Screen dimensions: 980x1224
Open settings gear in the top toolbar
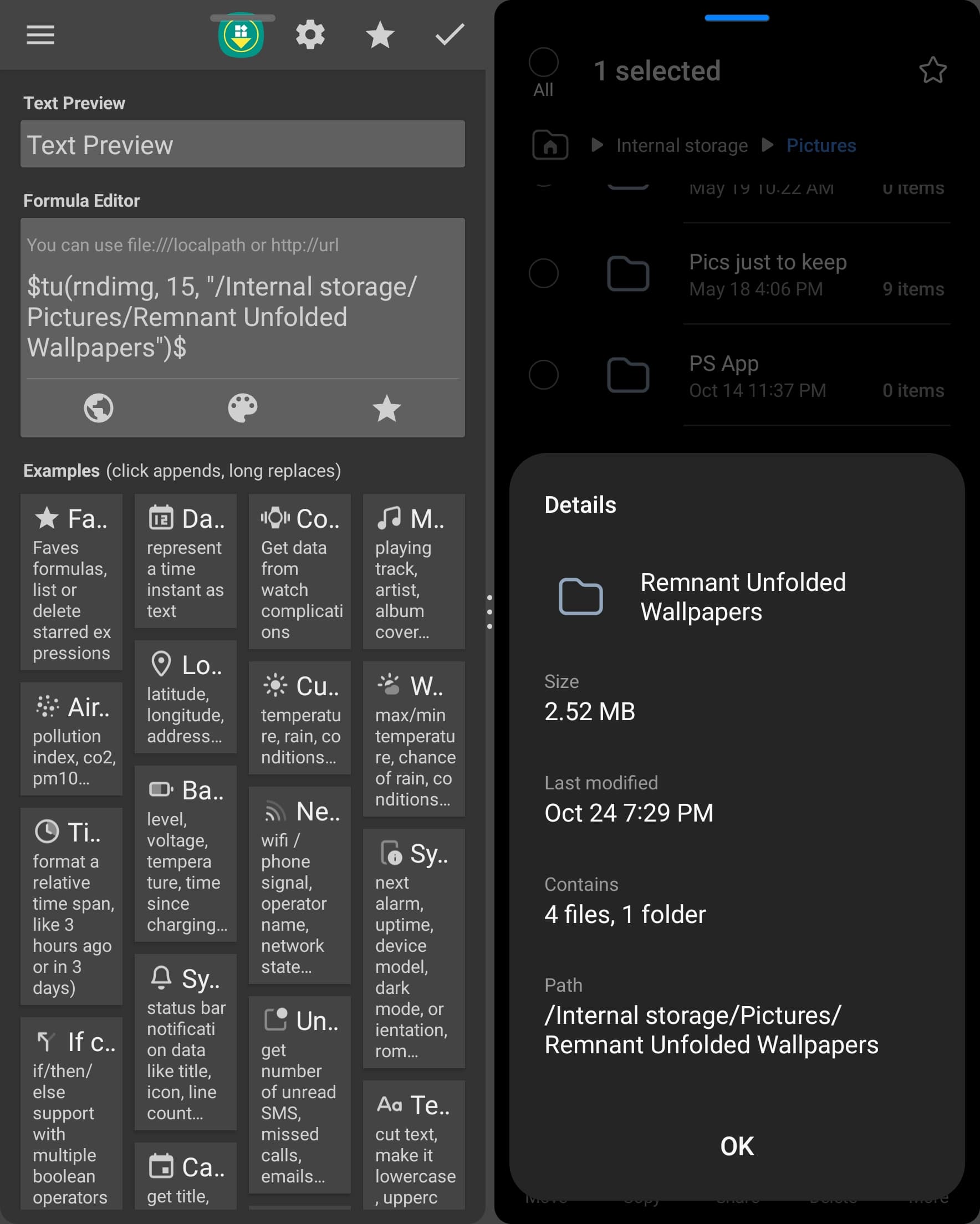point(310,35)
